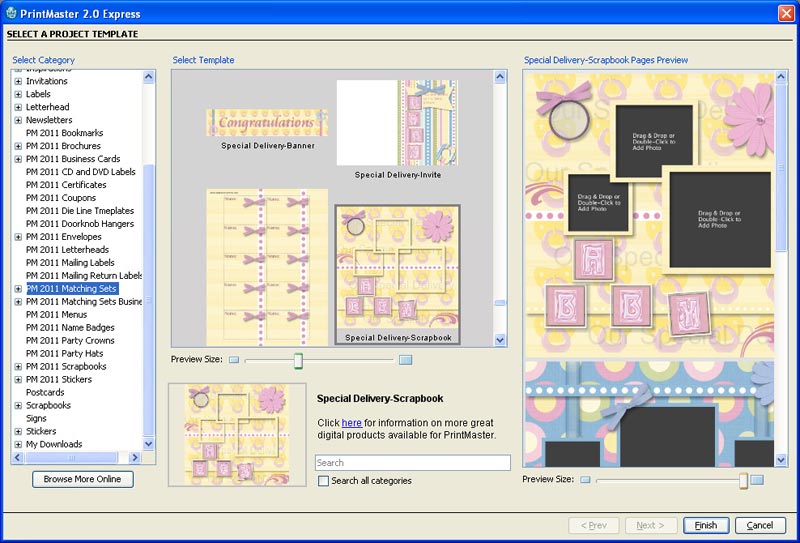Select the Postcards category
Viewport: 800px width, 543px height.
pos(45,393)
